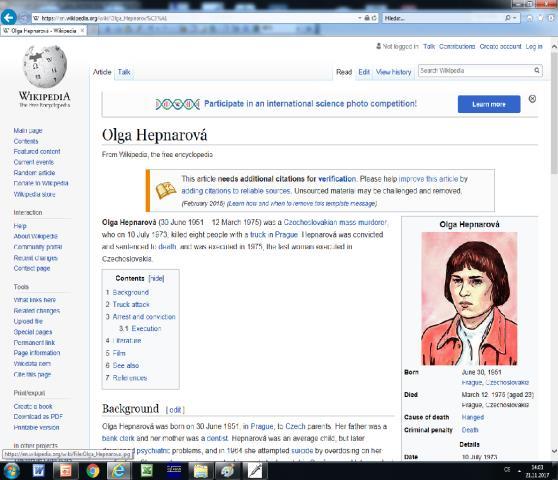Select the Read tab
This screenshot has width=558, height=480.
[344, 72]
